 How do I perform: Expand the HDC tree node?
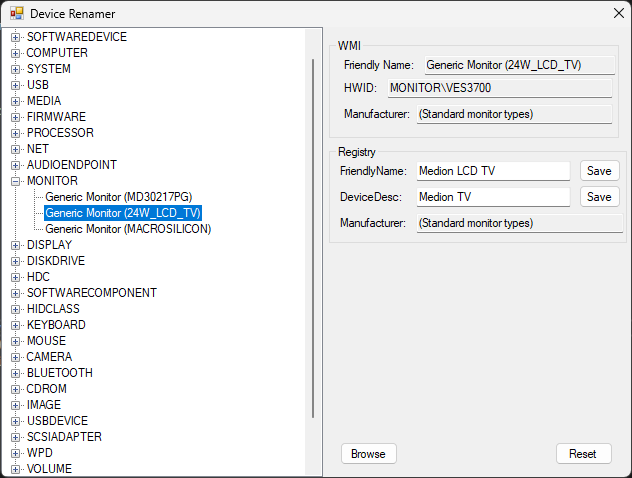15,277
